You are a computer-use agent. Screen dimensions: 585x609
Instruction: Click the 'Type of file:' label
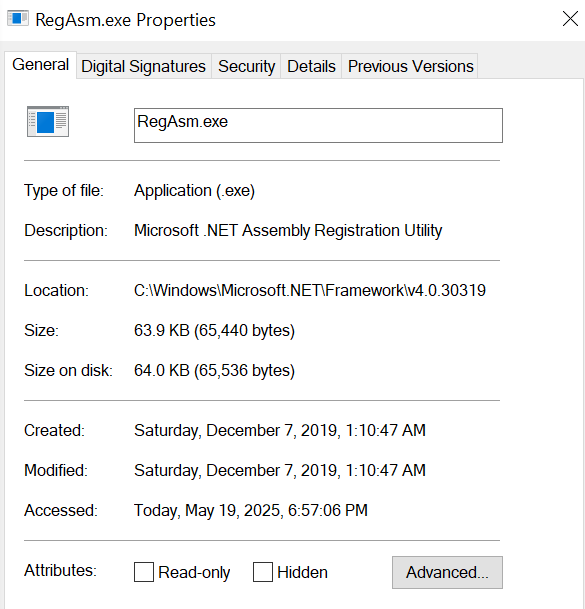64,191
